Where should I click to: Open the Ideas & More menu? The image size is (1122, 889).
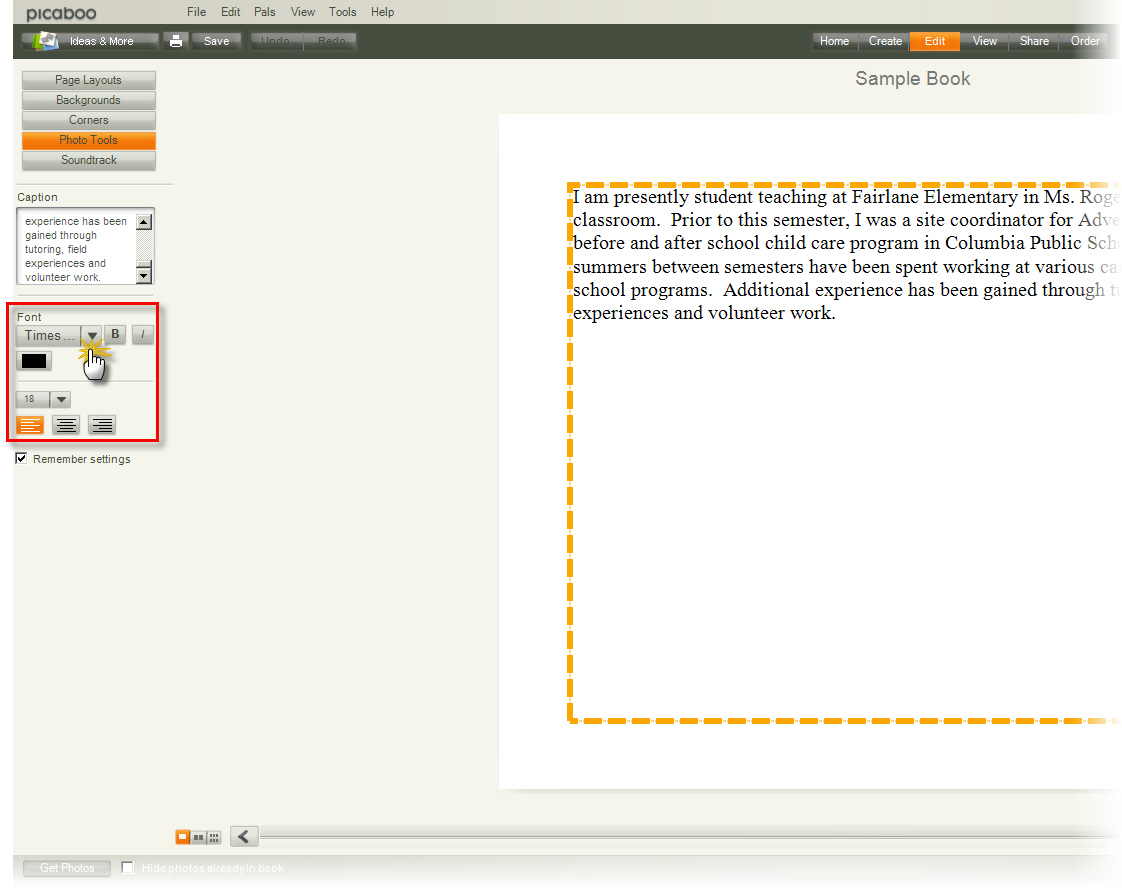coord(91,41)
